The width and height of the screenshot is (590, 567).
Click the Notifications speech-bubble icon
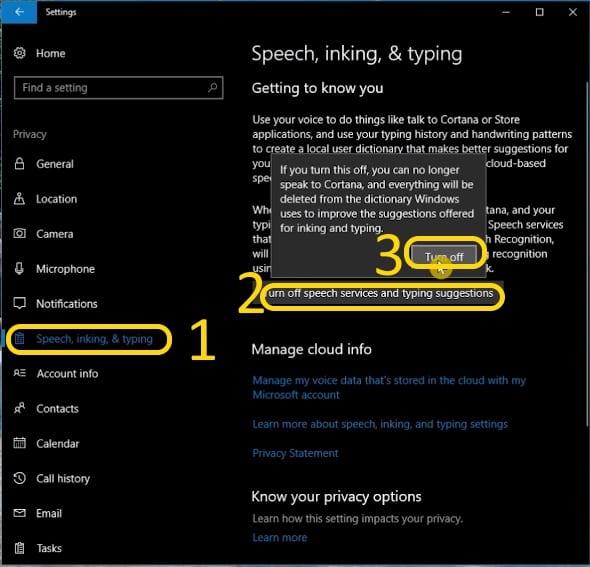coord(20,303)
